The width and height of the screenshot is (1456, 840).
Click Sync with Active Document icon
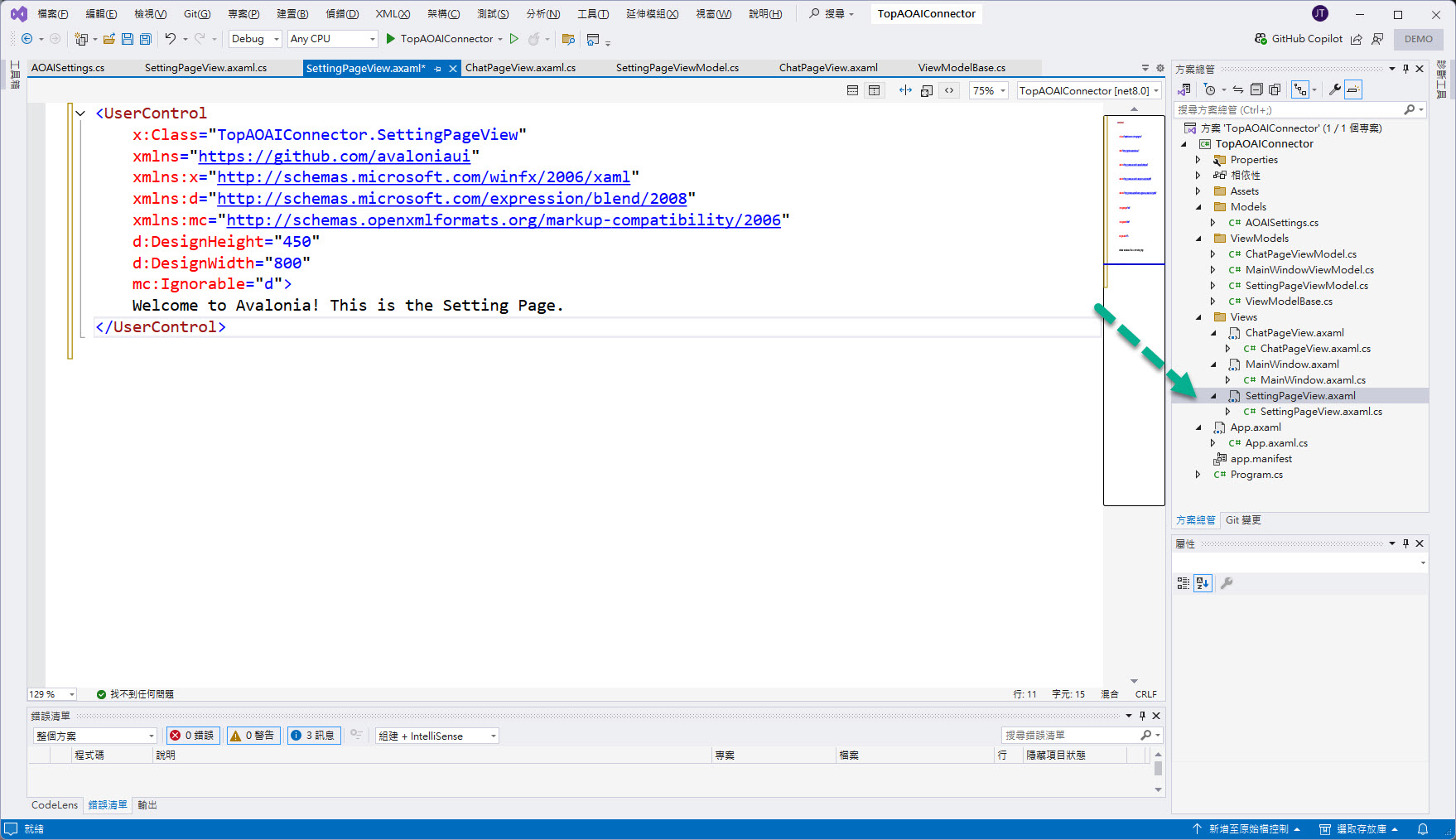[1237, 89]
